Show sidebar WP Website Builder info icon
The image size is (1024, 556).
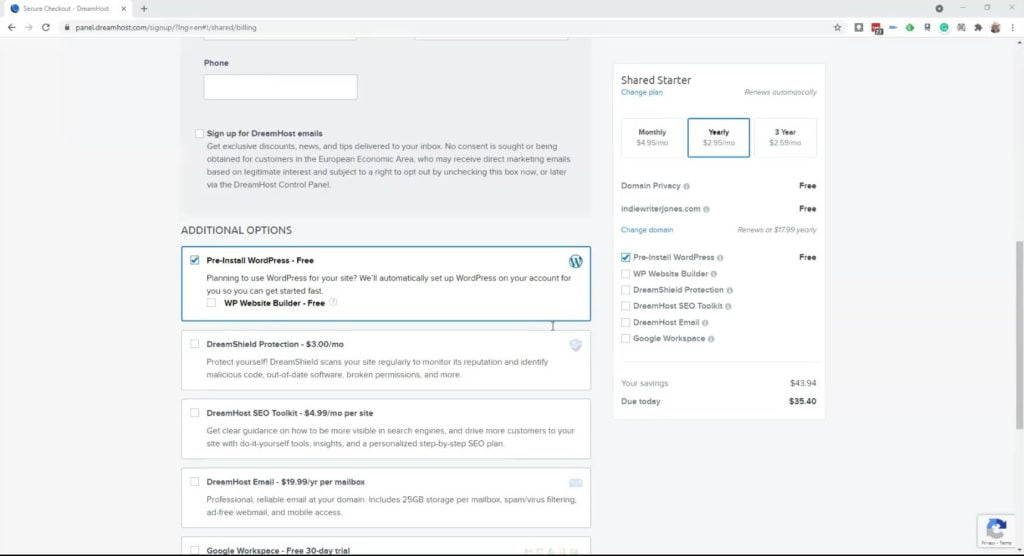pos(714,274)
